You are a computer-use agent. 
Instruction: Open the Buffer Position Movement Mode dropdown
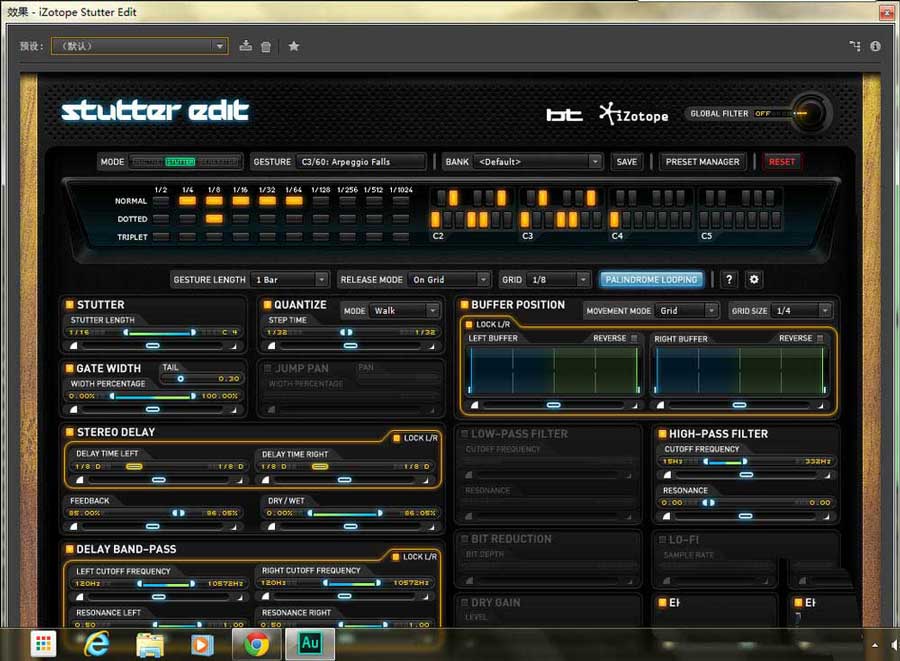(x=687, y=311)
